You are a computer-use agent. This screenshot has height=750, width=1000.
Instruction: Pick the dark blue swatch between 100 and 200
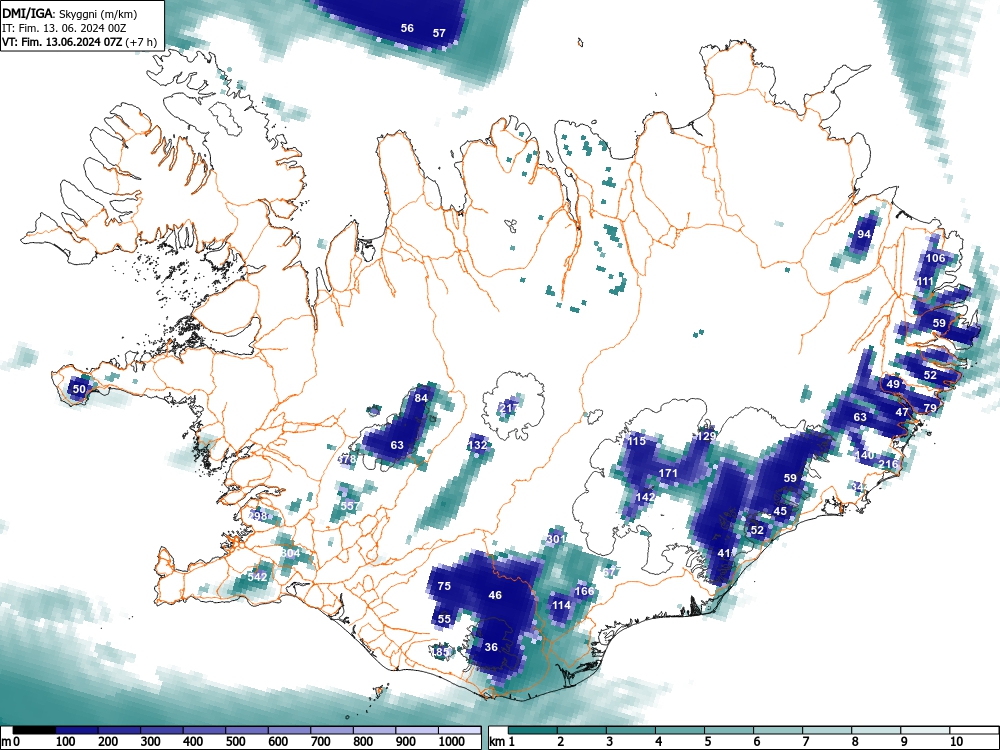(x=77, y=730)
